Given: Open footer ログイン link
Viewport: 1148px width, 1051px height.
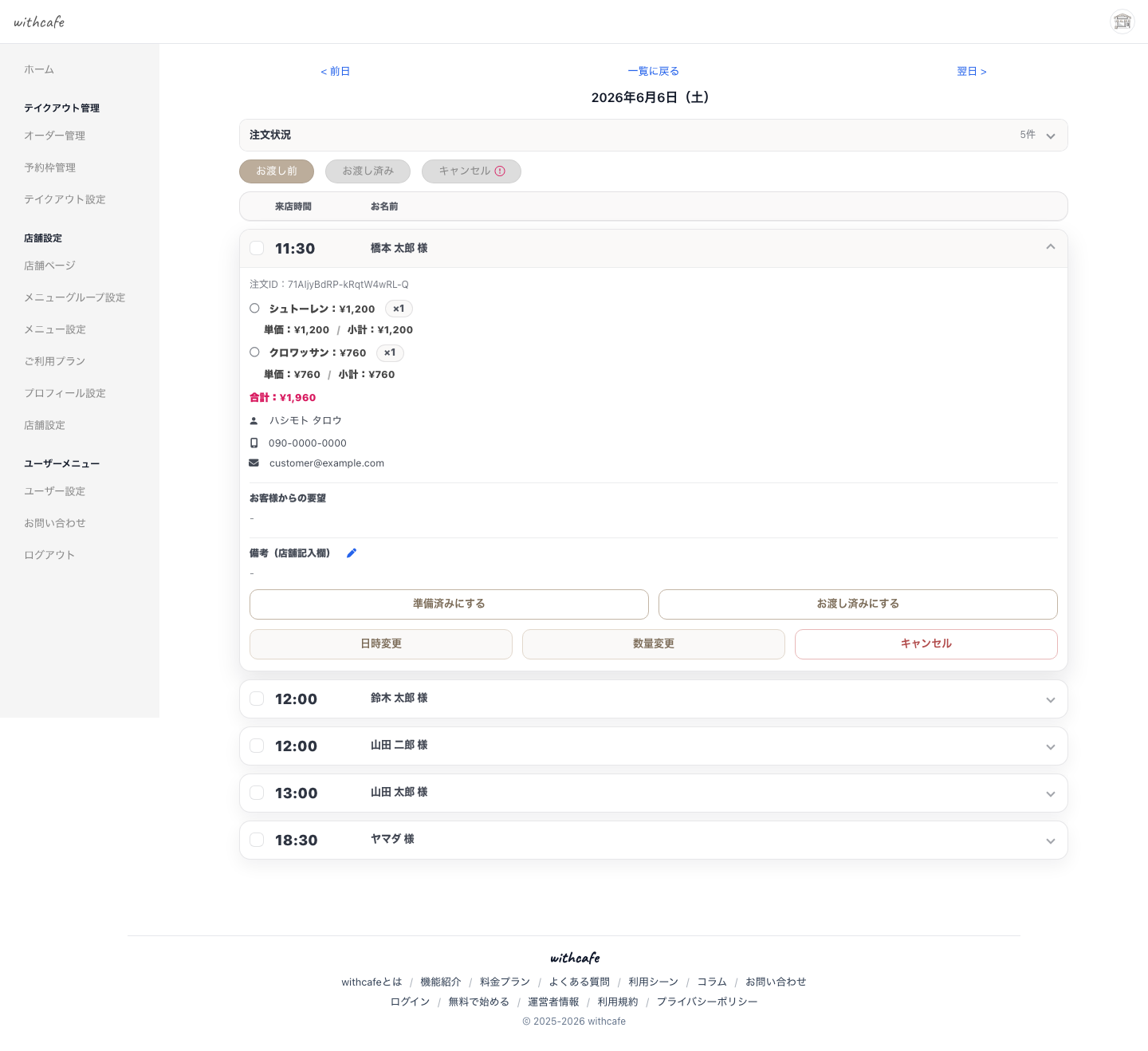Looking at the screenshot, I should click(x=410, y=1002).
